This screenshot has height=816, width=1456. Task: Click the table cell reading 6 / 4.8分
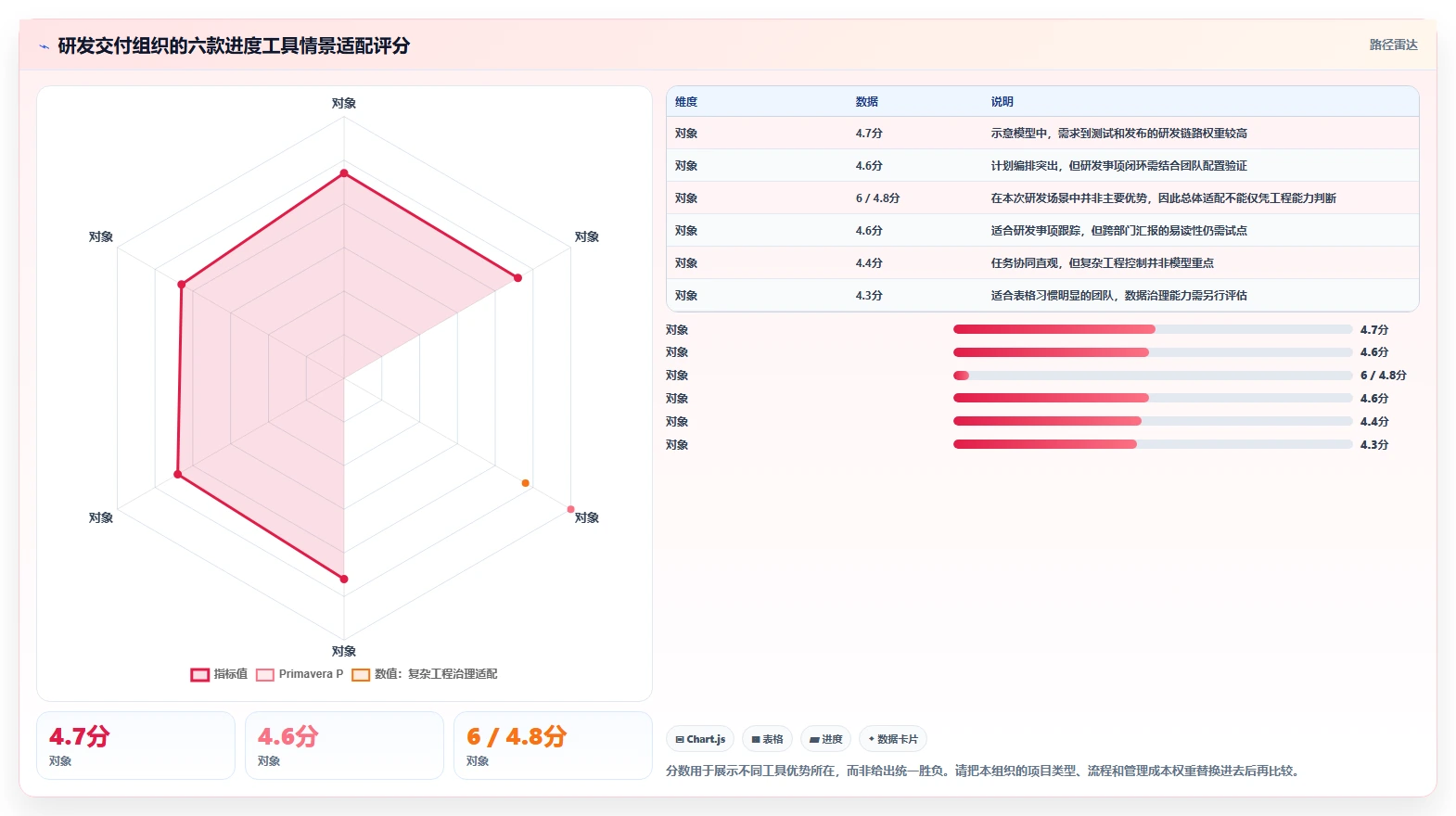[x=877, y=198]
